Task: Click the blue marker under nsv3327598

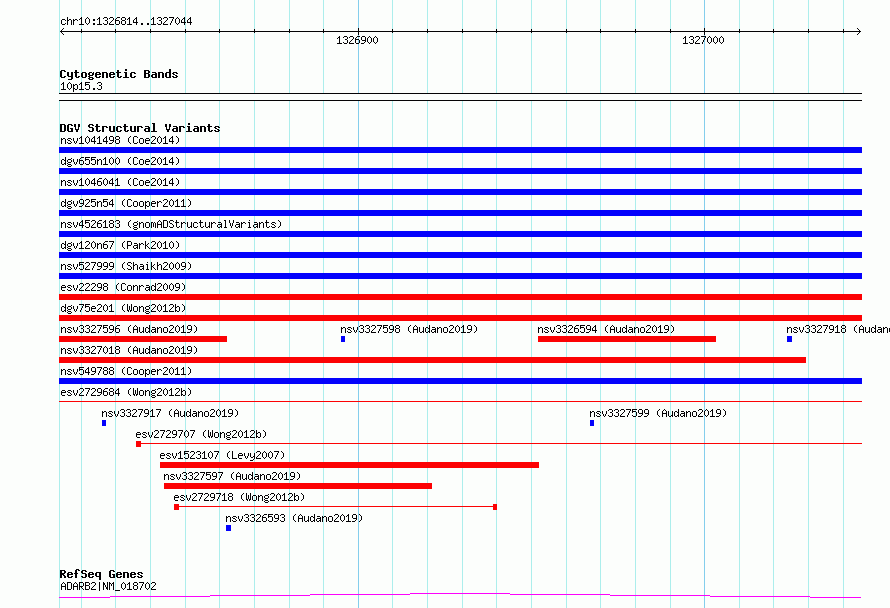Action: [x=343, y=339]
